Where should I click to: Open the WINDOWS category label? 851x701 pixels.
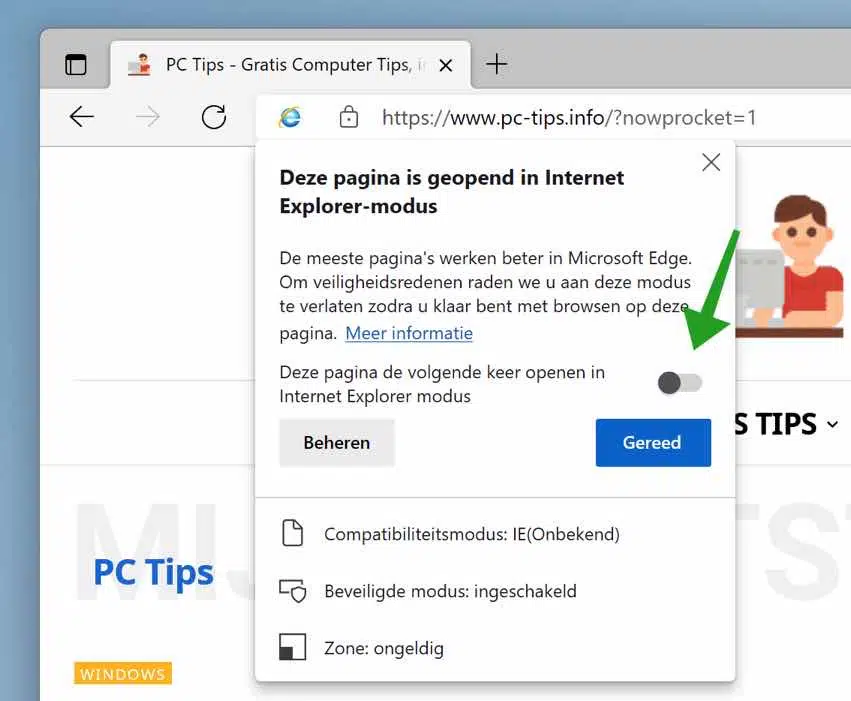click(123, 673)
